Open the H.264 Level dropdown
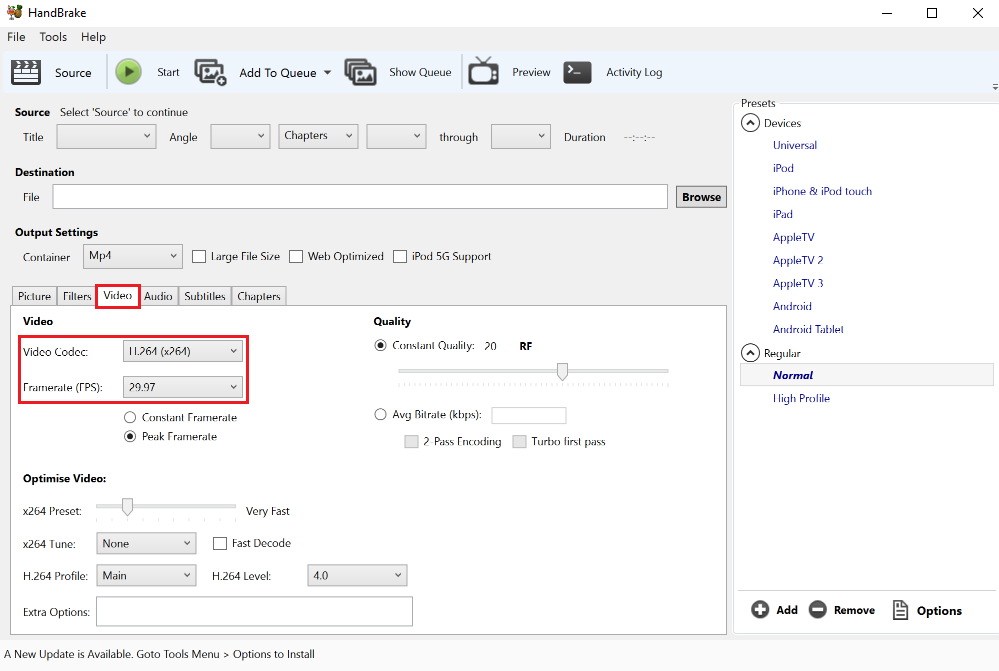This screenshot has height=671, width=999. point(357,575)
